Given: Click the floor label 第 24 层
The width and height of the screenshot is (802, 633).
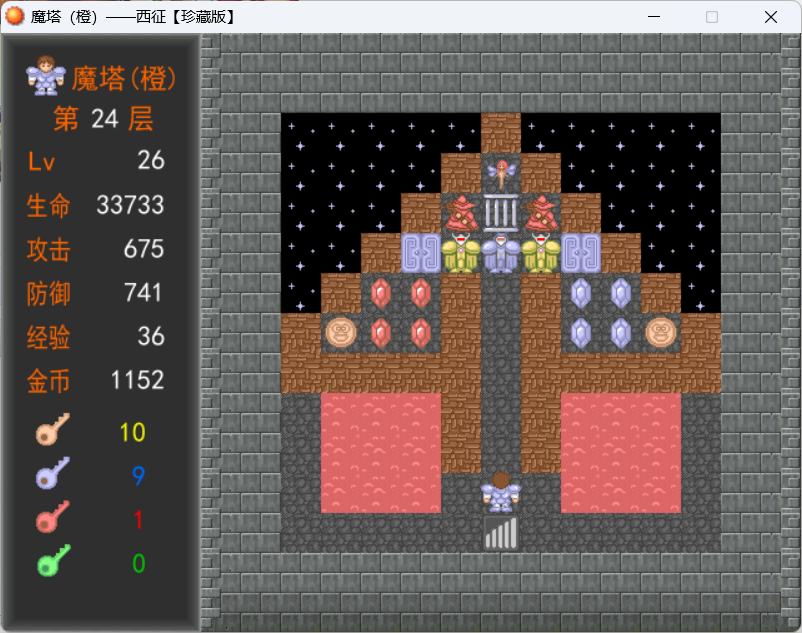Looking at the screenshot, I should click(103, 119).
